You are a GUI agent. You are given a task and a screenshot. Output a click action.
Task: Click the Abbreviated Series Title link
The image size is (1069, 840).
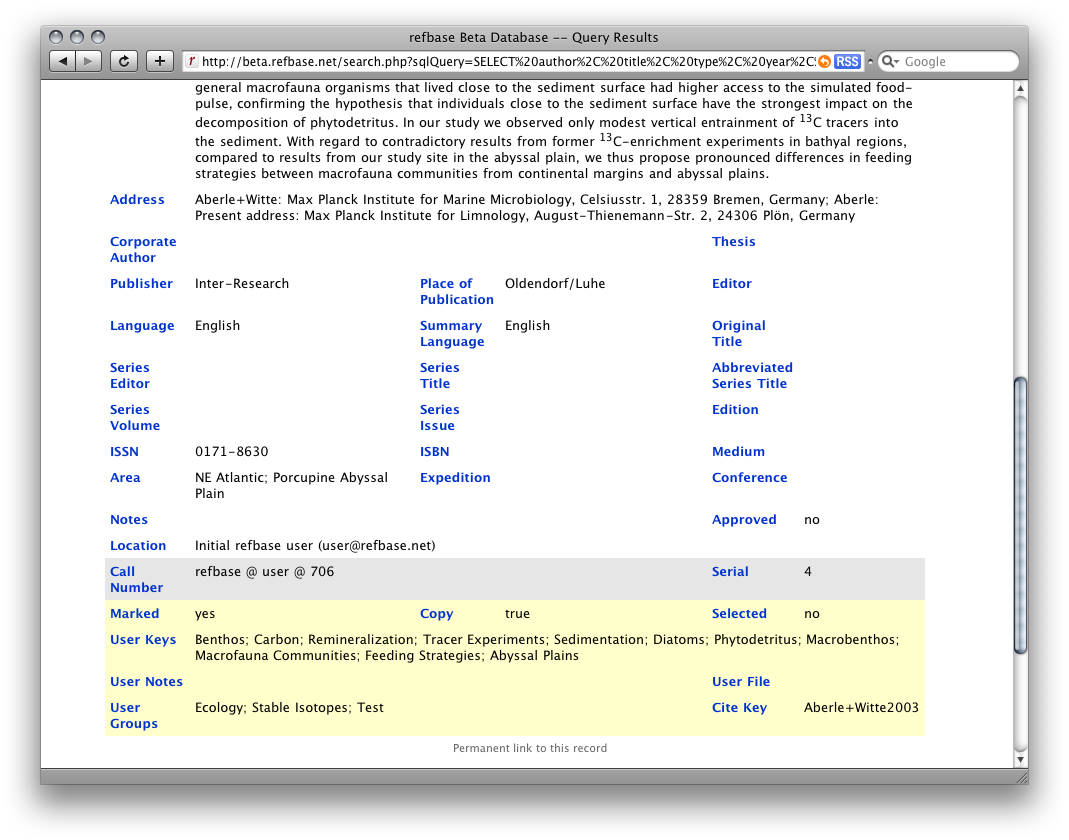pyautogui.click(x=752, y=376)
